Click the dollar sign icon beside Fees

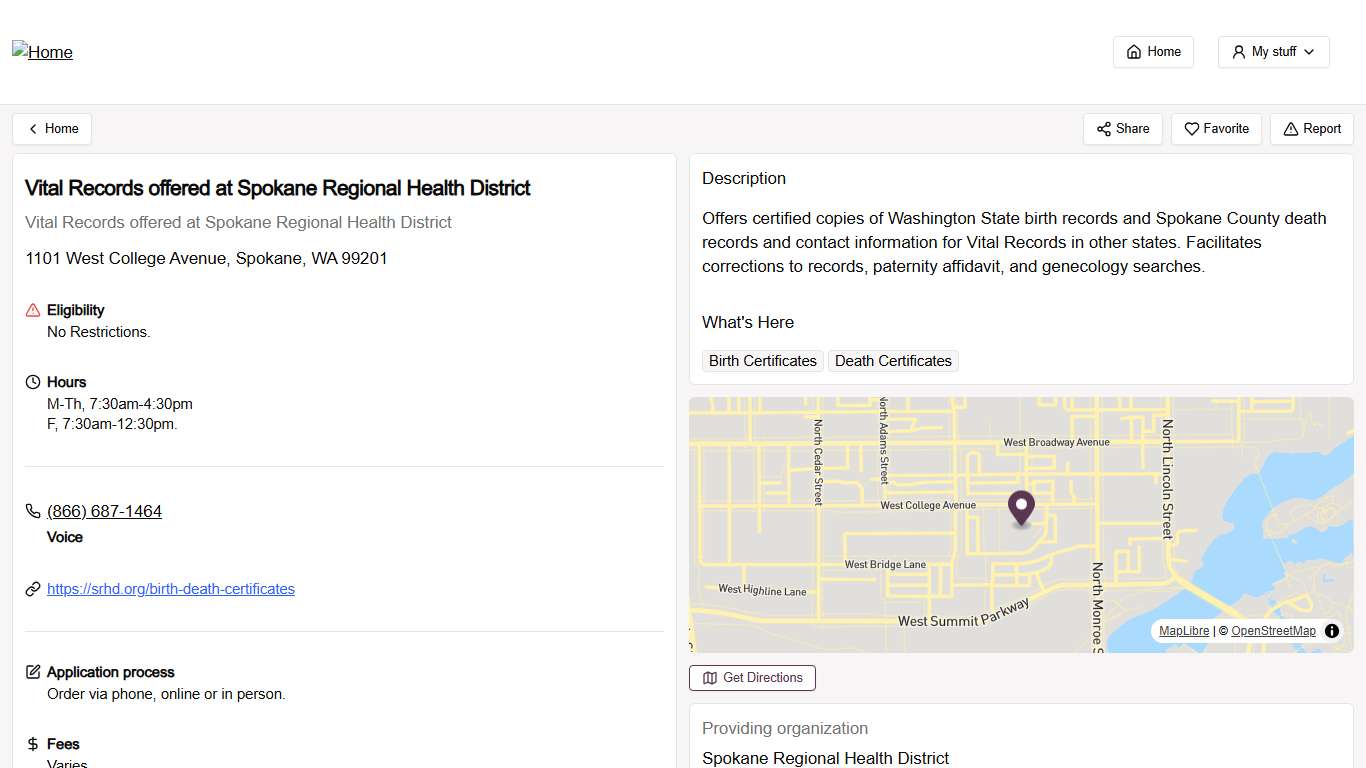[x=31, y=743]
